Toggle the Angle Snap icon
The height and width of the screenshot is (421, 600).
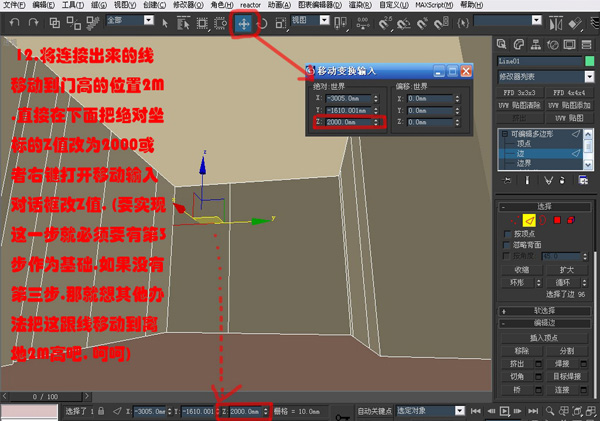pyautogui.click(x=403, y=24)
